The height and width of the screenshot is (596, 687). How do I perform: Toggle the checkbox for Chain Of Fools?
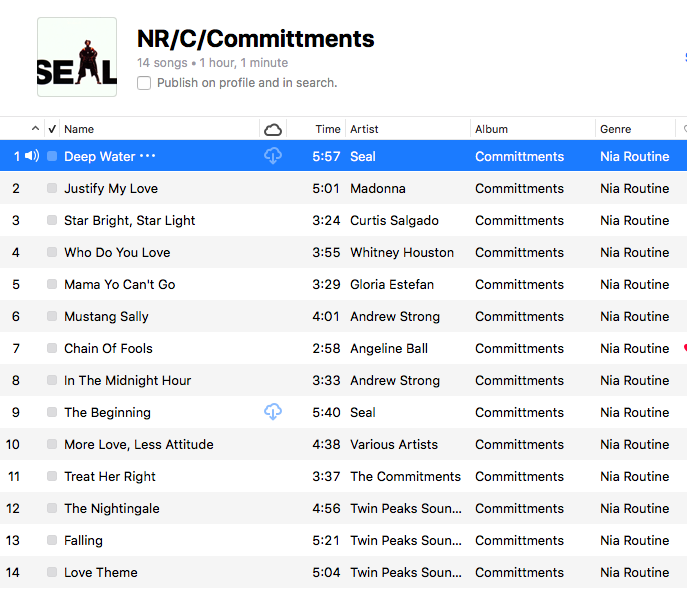pos(52,348)
